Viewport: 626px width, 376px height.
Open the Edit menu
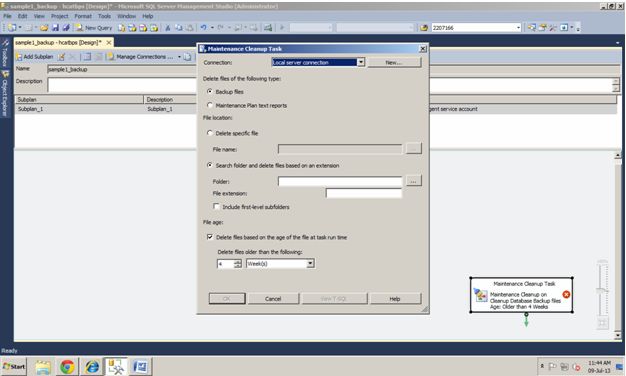click(x=22, y=16)
